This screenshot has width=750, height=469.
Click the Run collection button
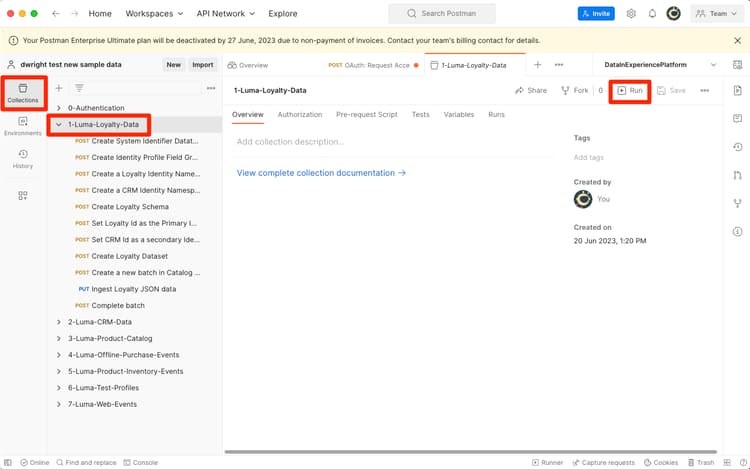[630, 90]
